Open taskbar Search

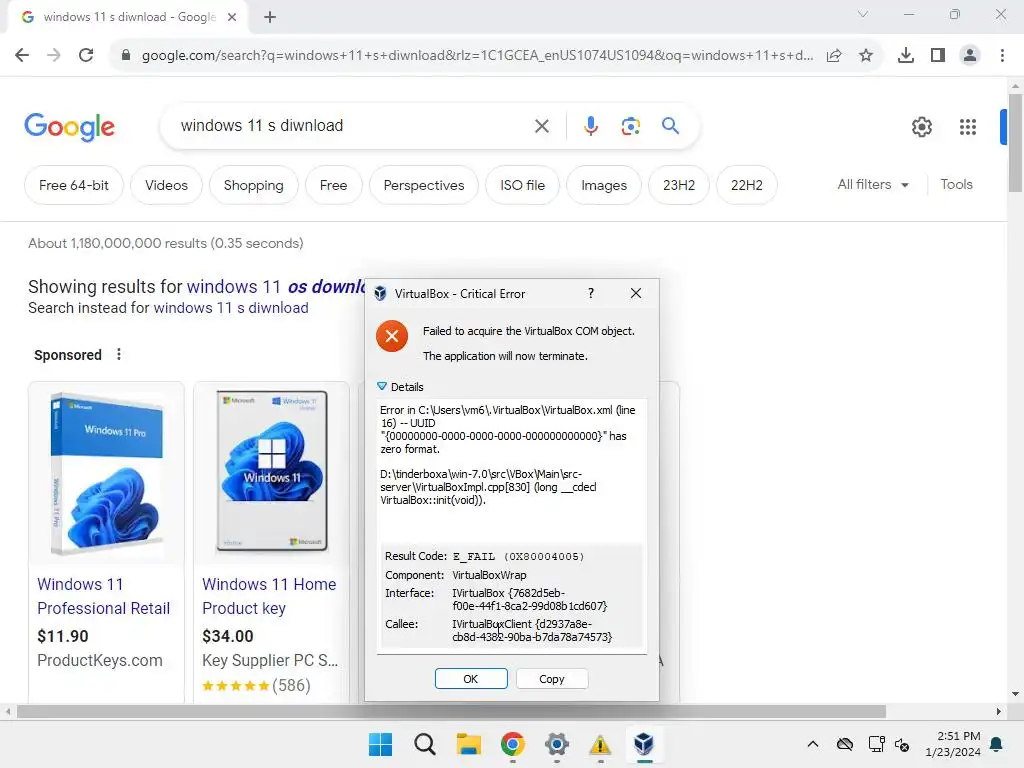(x=424, y=744)
